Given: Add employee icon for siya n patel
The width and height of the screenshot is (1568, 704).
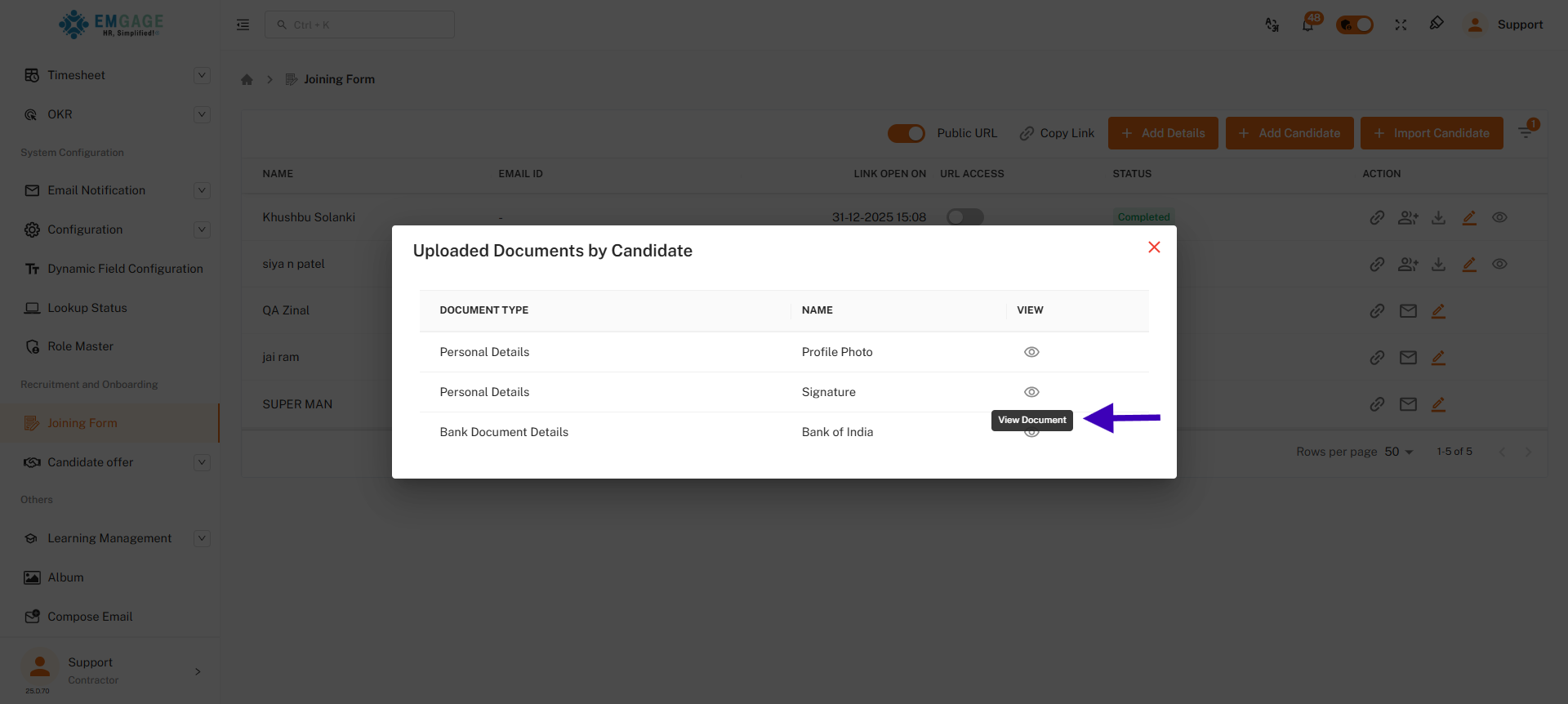Looking at the screenshot, I should coord(1408,264).
